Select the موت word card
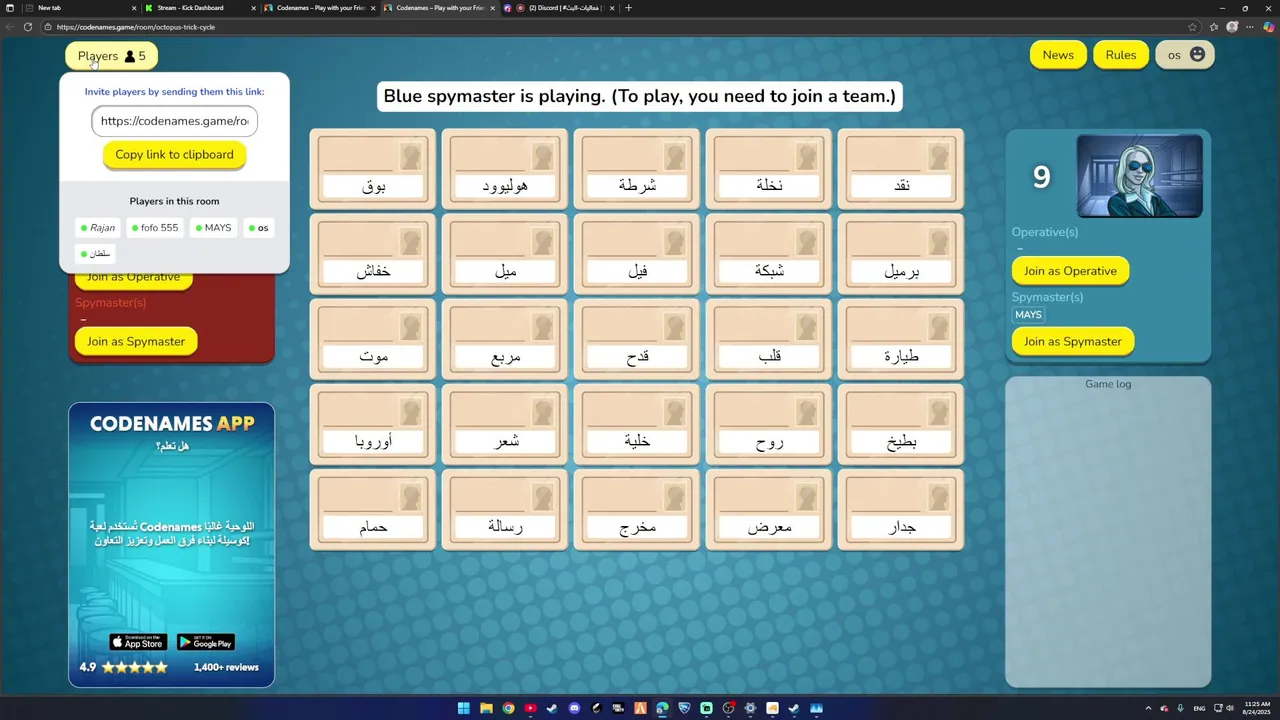Screen dimensions: 1280x720 (373, 339)
